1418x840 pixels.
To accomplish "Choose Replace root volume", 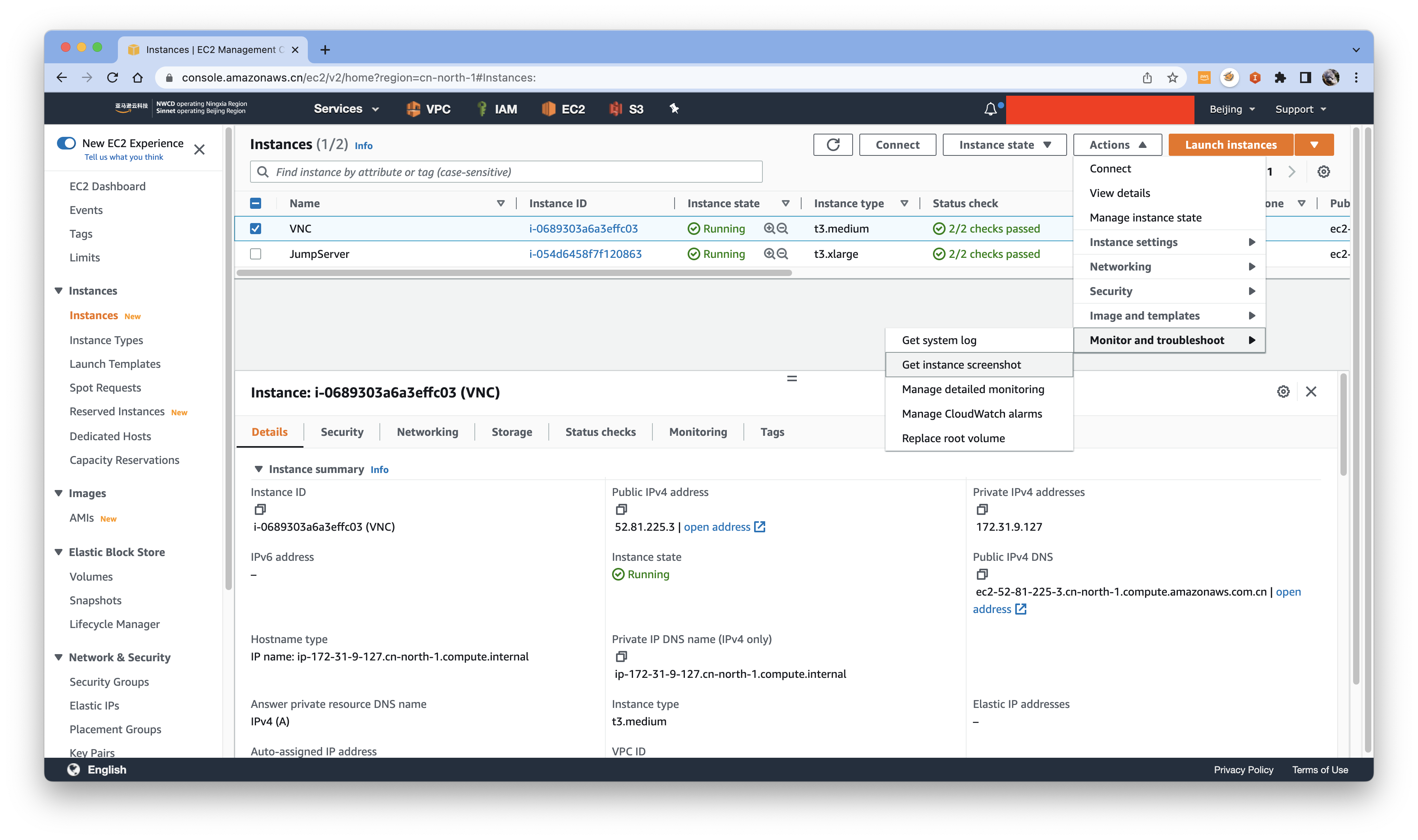I will [x=978, y=439].
